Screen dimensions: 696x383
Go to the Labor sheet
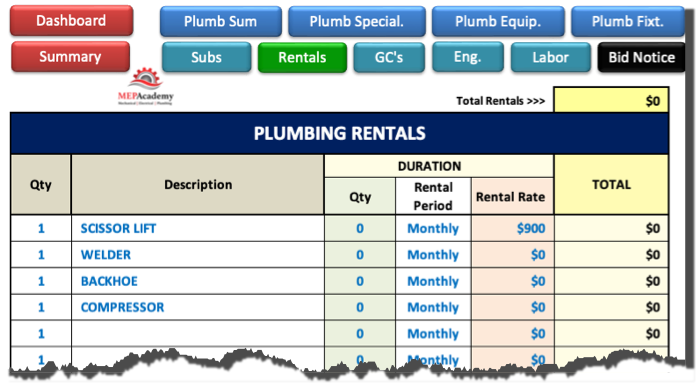tap(551, 57)
